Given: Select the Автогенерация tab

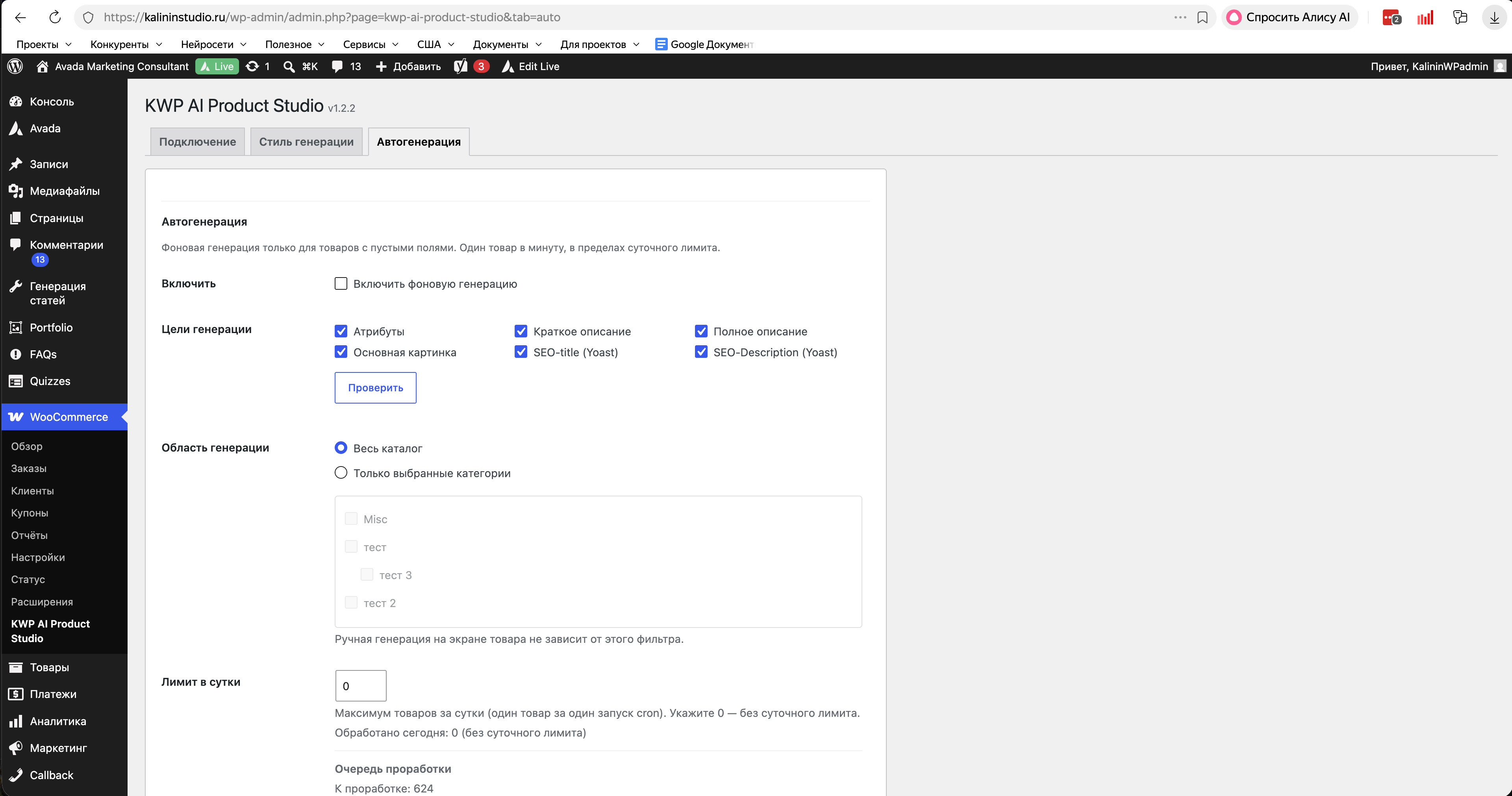Looking at the screenshot, I should point(419,141).
